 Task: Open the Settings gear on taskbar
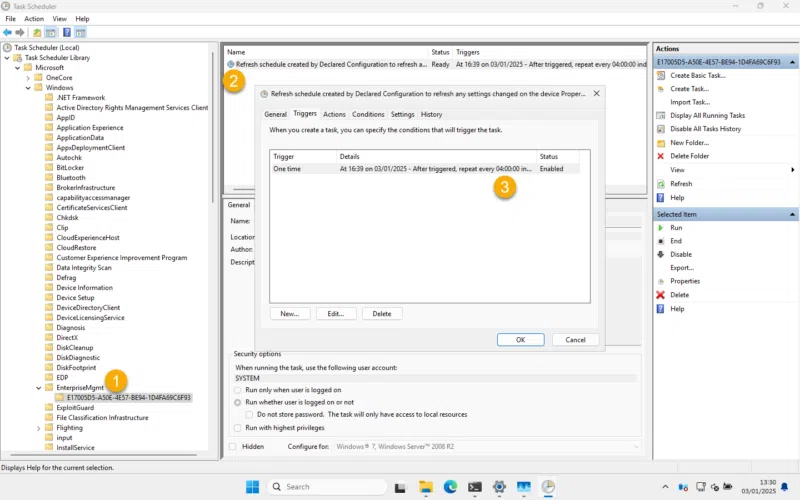click(499, 487)
